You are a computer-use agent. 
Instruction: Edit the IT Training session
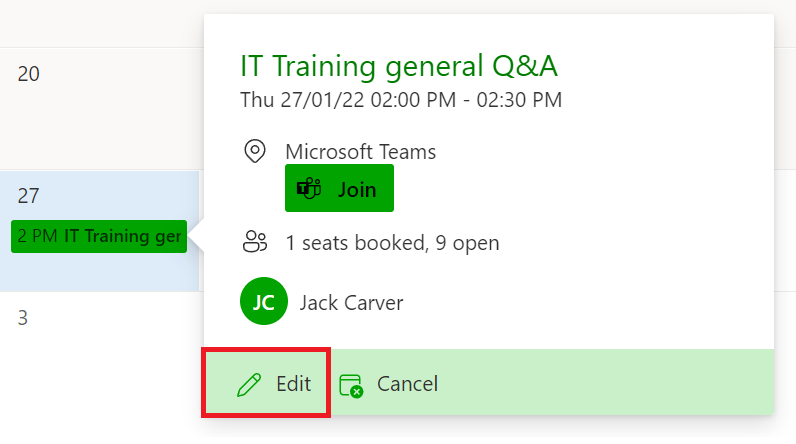coord(266,383)
